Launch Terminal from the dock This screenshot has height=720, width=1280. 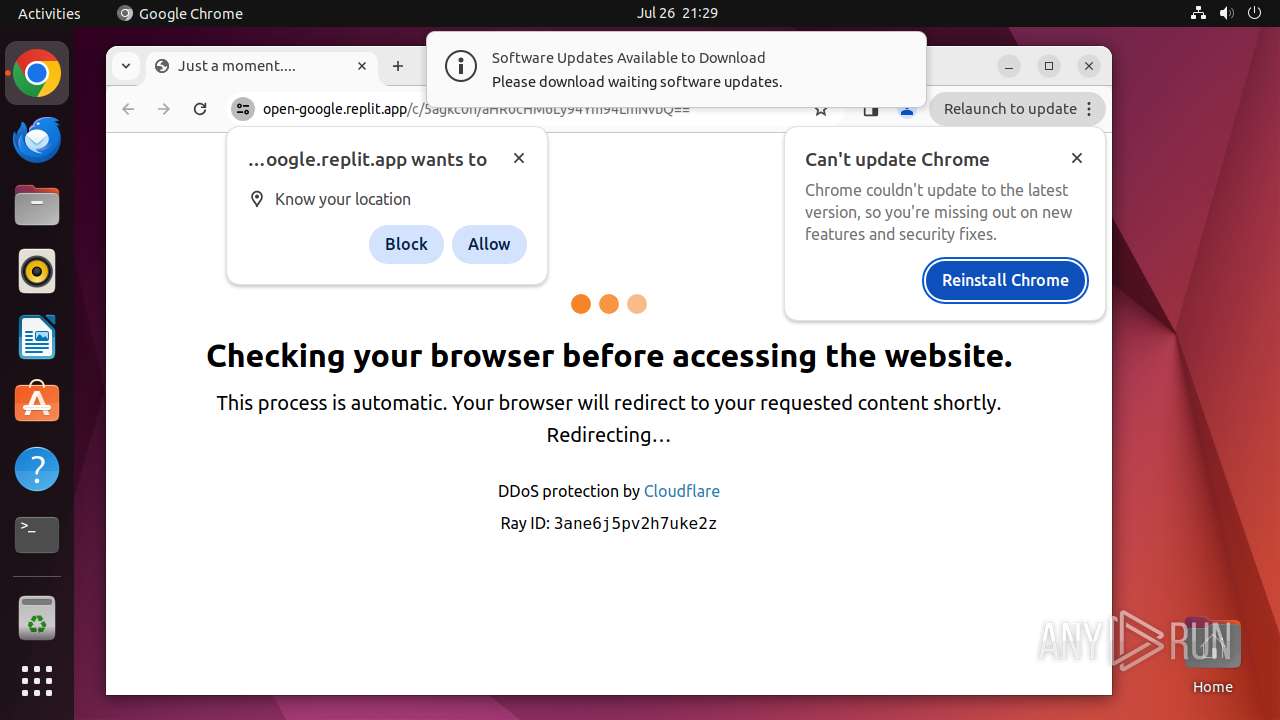point(37,535)
